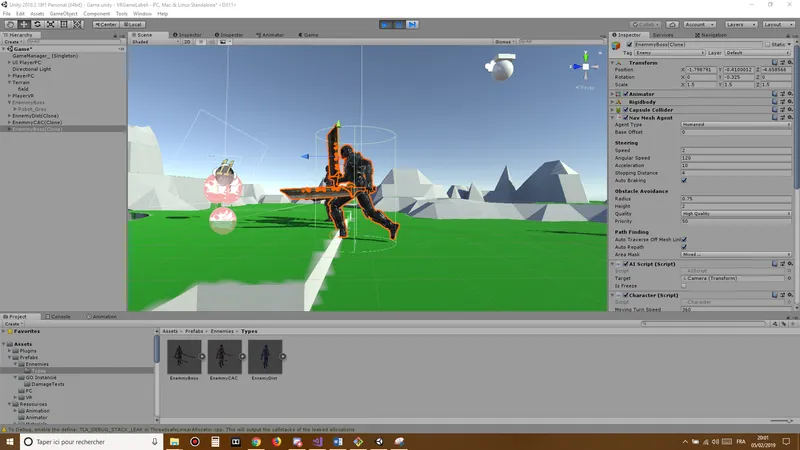Toggle the Static checkbox
The height and width of the screenshot is (450, 800).
point(767,45)
